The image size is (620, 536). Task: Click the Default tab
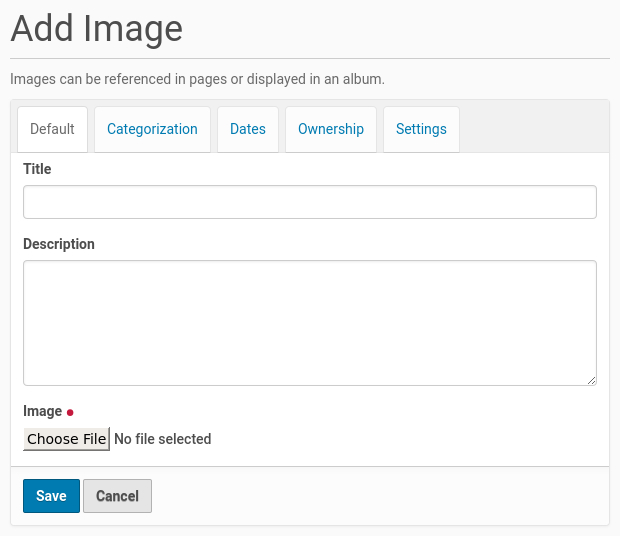pos(52,129)
